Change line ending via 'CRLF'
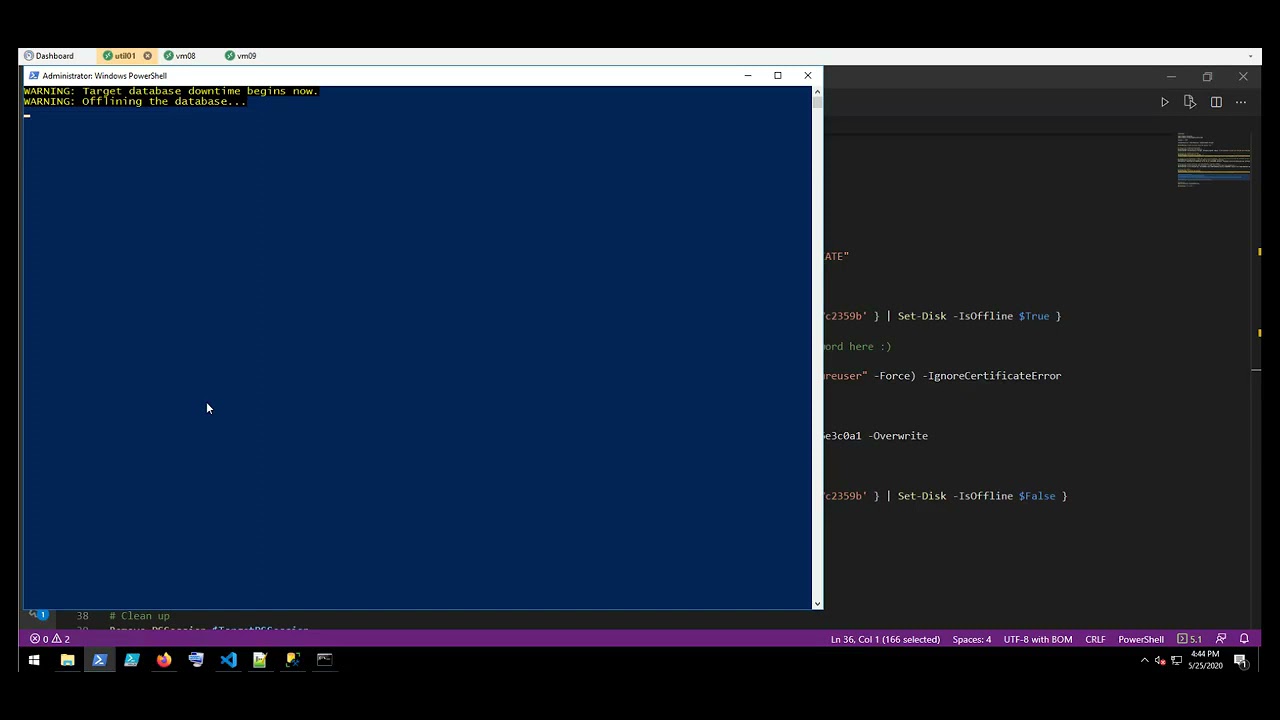The height and width of the screenshot is (720, 1280). coord(1095,639)
